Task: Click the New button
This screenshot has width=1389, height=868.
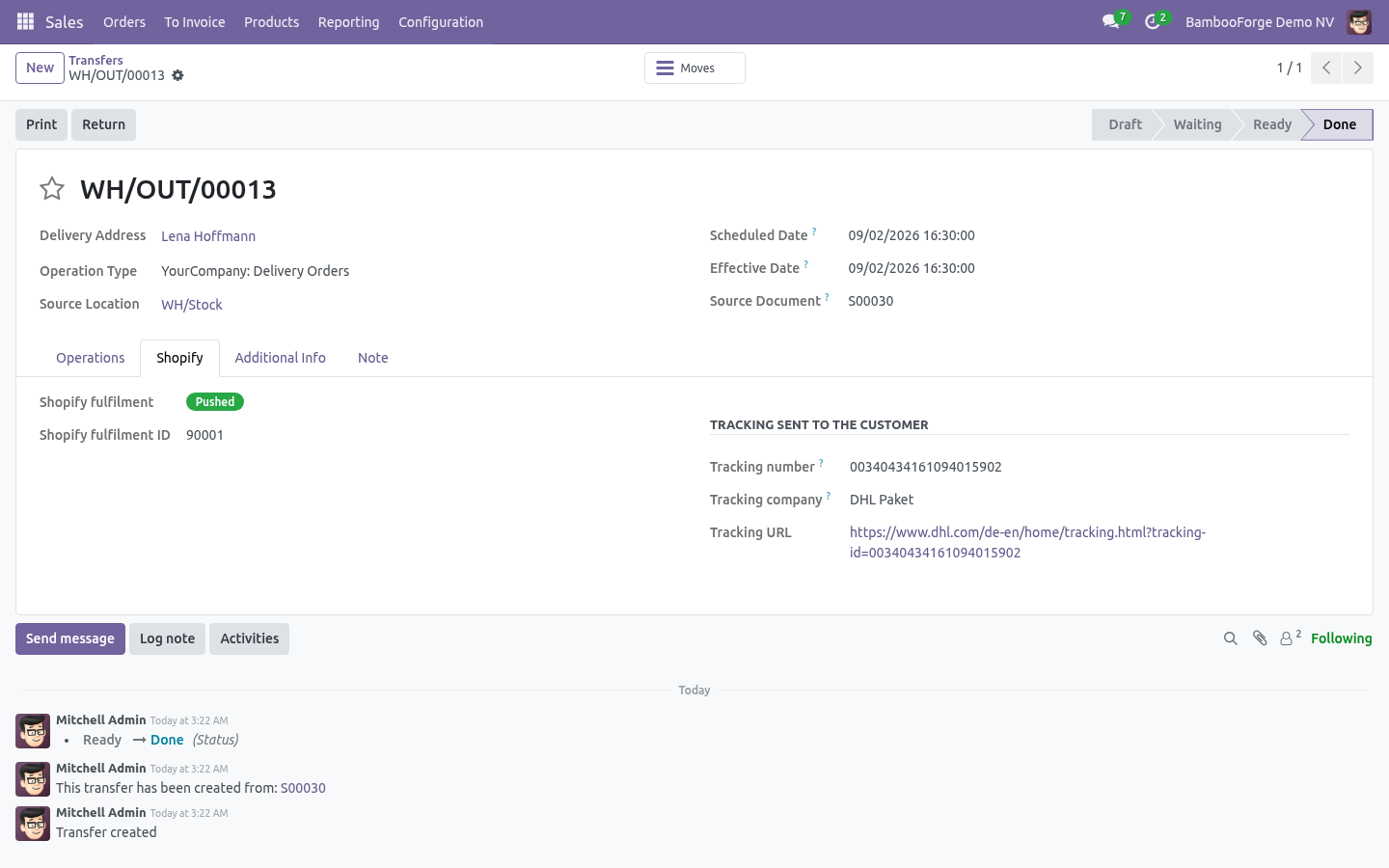Action: pyautogui.click(x=40, y=68)
